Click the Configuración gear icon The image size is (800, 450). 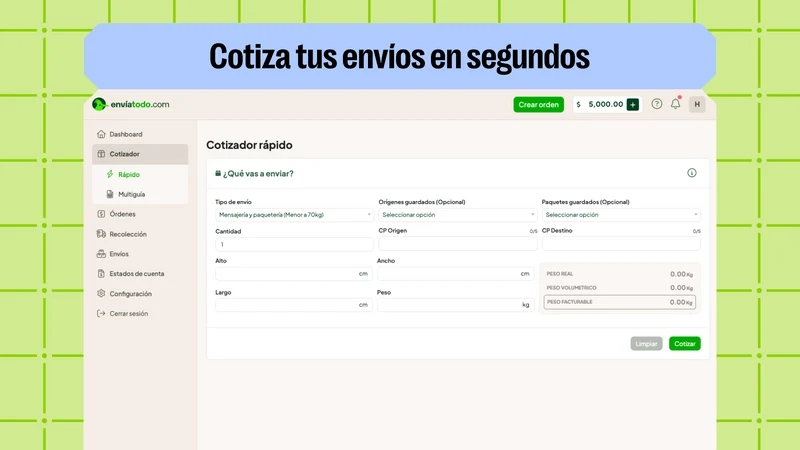[x=101, y=294]
